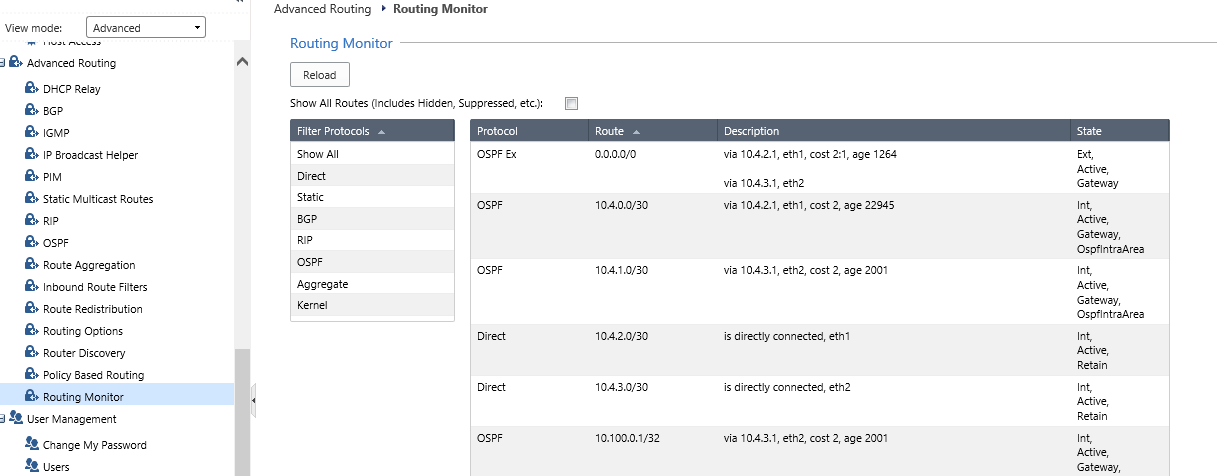Screen dimensions: 1217x476
Task: Click the PIM icon in sidebar
Action: [x=31, y=177]
